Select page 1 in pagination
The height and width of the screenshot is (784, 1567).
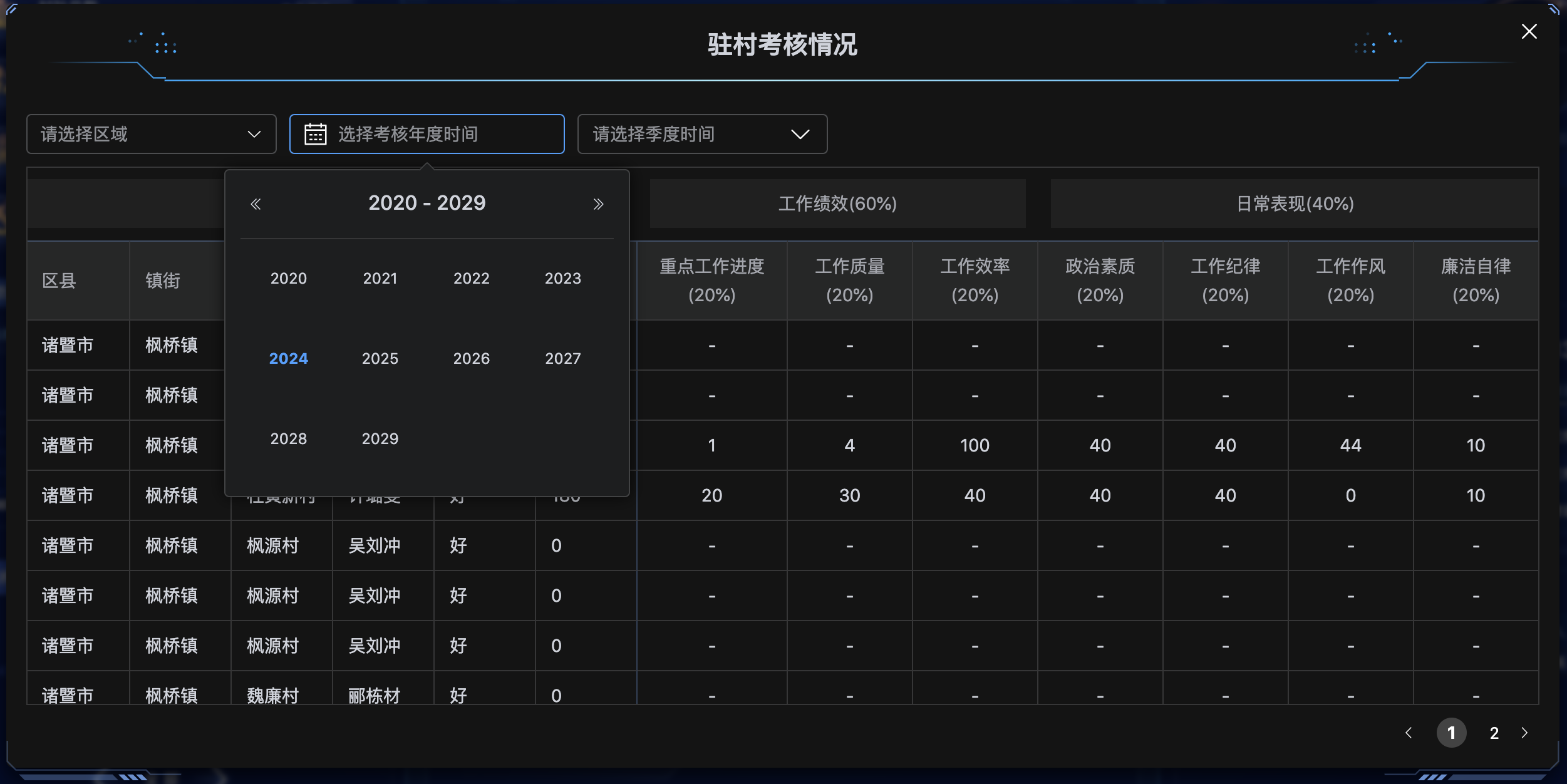(1451, 733)
